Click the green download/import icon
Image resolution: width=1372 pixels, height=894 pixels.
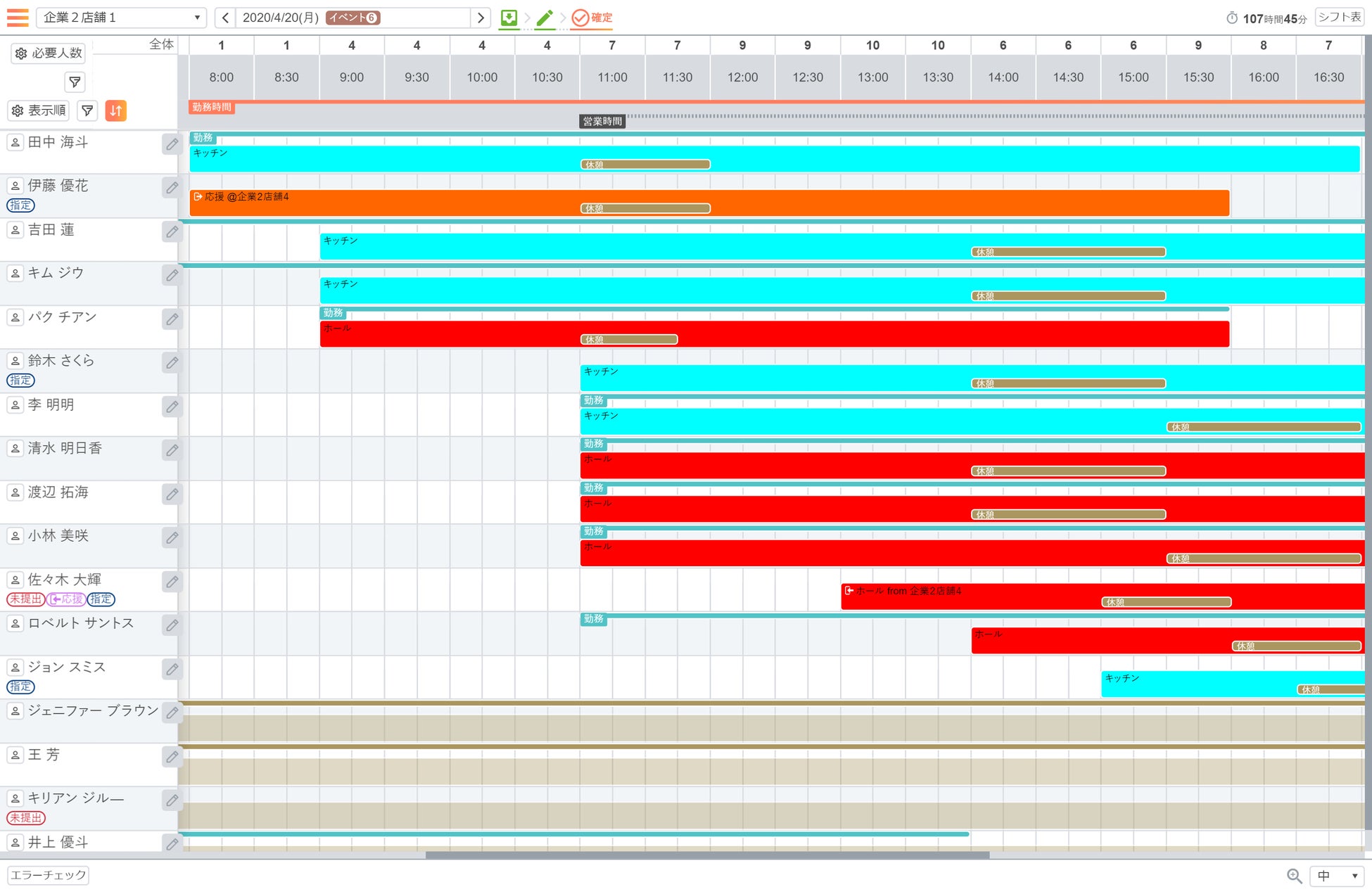(509, 18)
